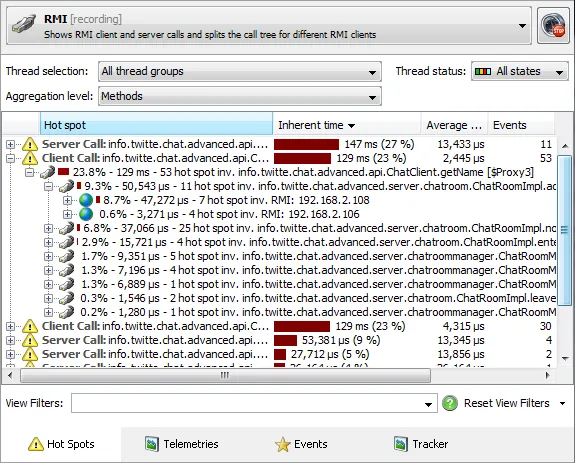The width and height of the screenshot is (575, 463).
Task: Click plug icon of 1.7% - 9,351 µs row
Action: tap(66, 256)
